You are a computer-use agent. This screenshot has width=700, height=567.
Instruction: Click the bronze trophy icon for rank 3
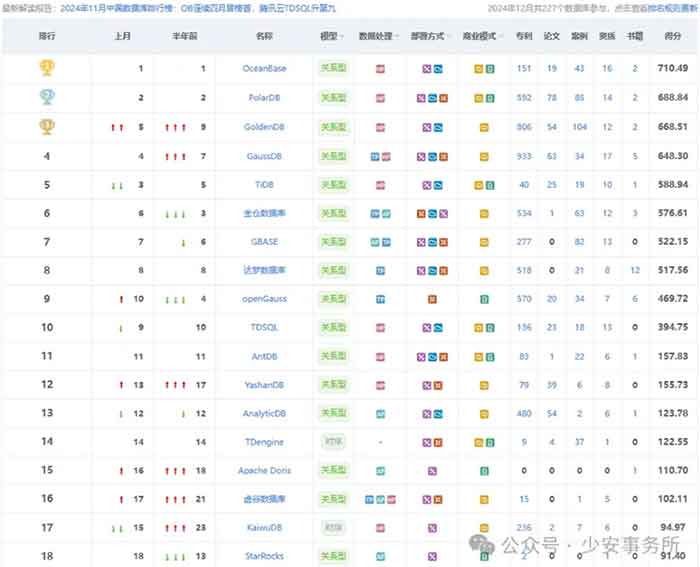click(46, 127)
